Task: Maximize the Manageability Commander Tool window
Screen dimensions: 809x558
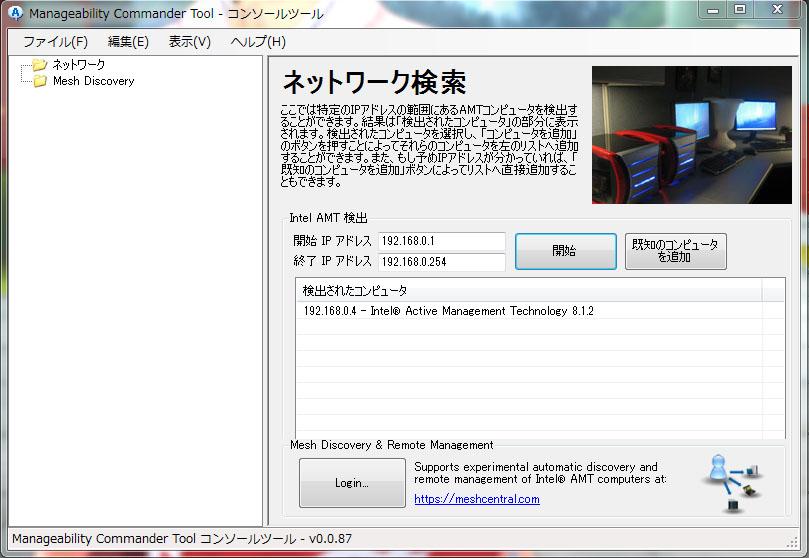Action: (740, 10)
